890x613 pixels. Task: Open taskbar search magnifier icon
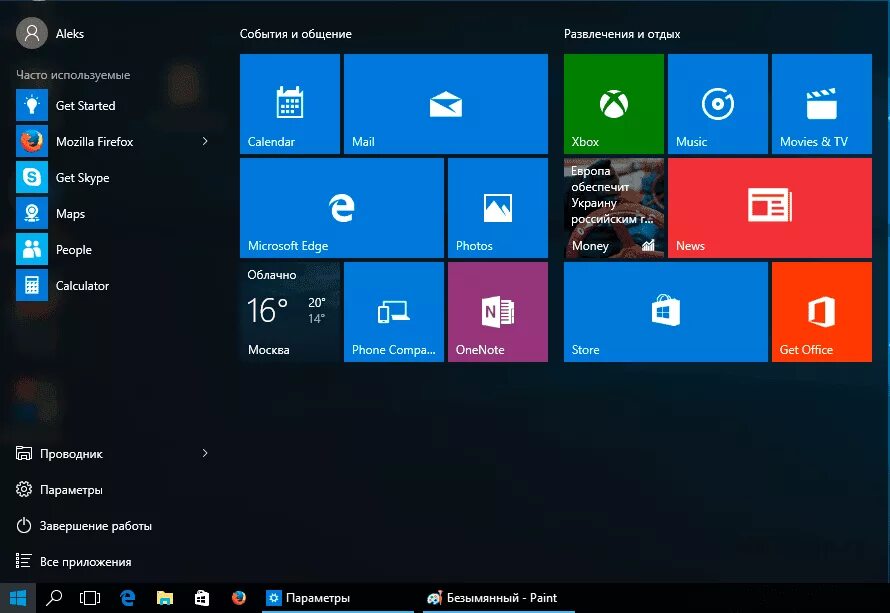point(54,598)
